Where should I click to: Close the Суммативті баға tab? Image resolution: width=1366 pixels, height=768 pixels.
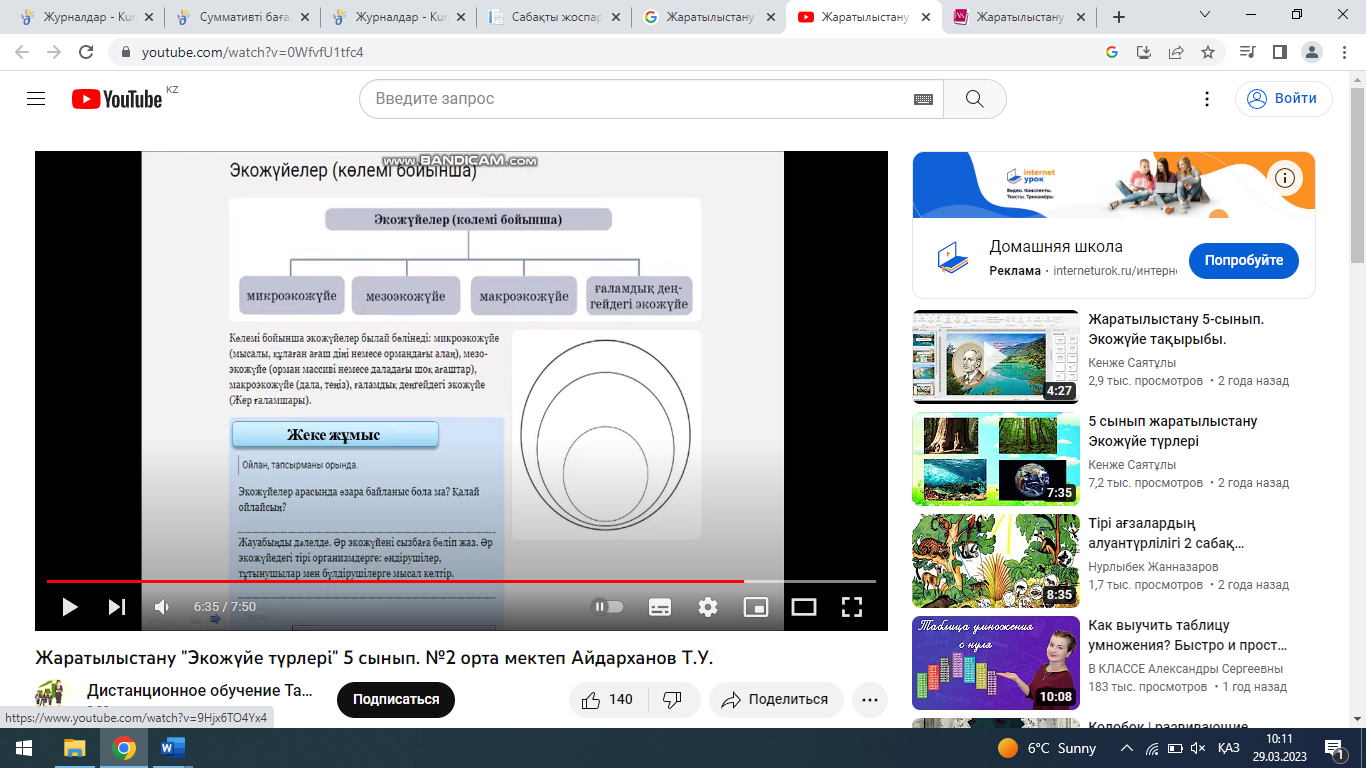305,17
